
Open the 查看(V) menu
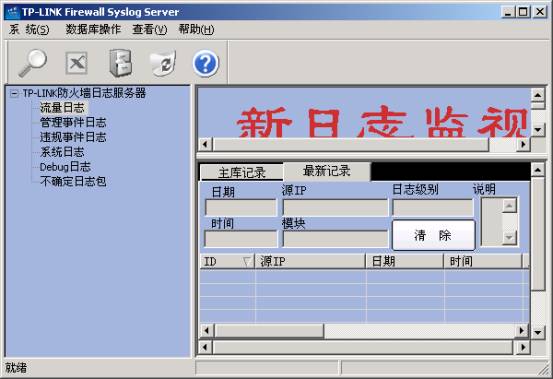[150, 30]
